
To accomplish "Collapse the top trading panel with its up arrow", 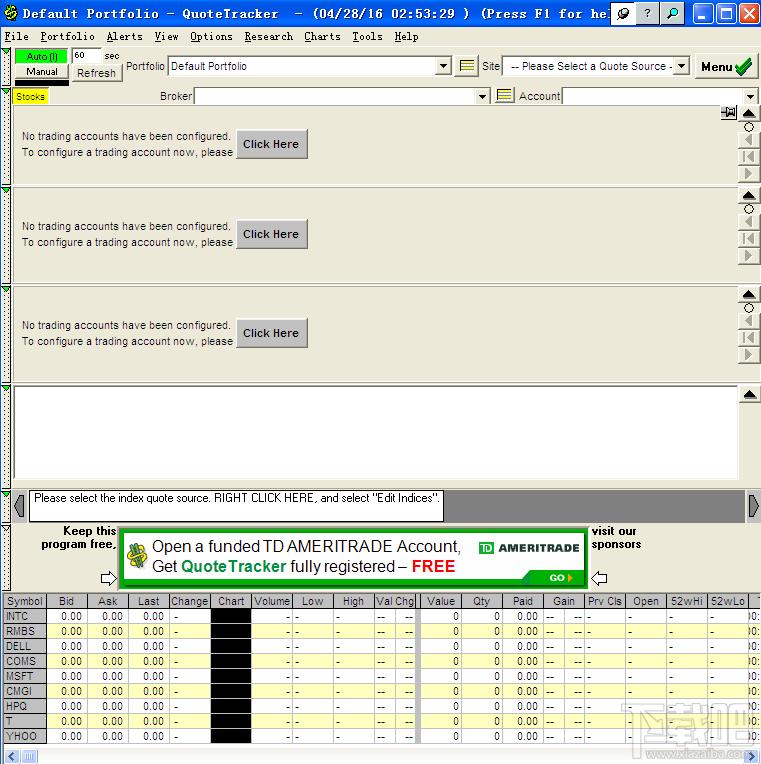I will click(x=749, y=114).
